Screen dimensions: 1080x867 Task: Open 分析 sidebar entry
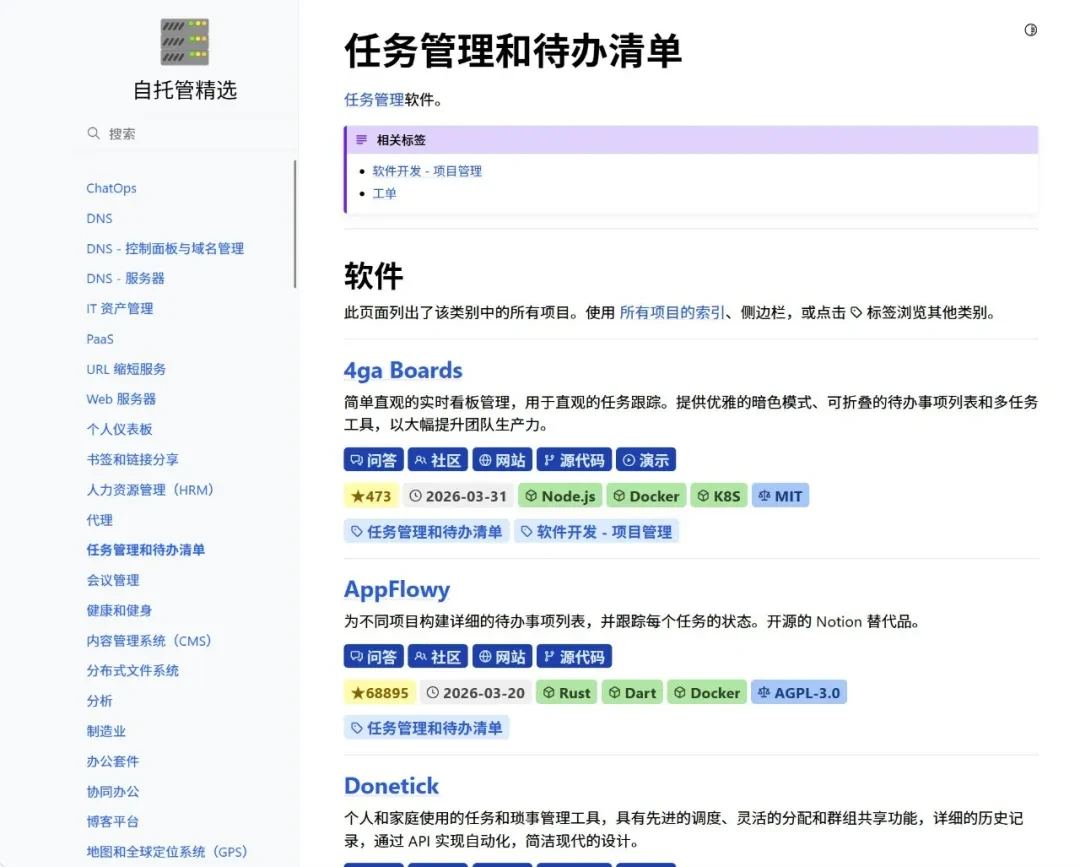click(x=99, y=701)
